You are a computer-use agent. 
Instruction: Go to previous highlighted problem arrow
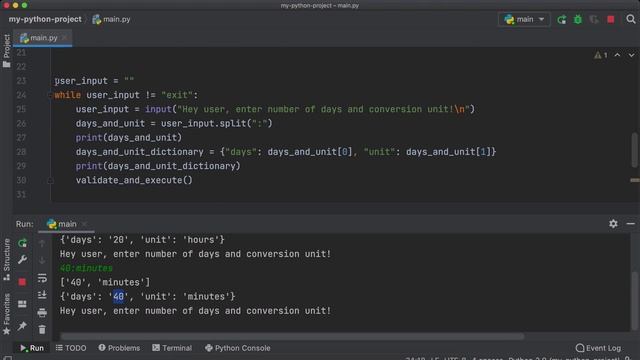click(618, 55)
